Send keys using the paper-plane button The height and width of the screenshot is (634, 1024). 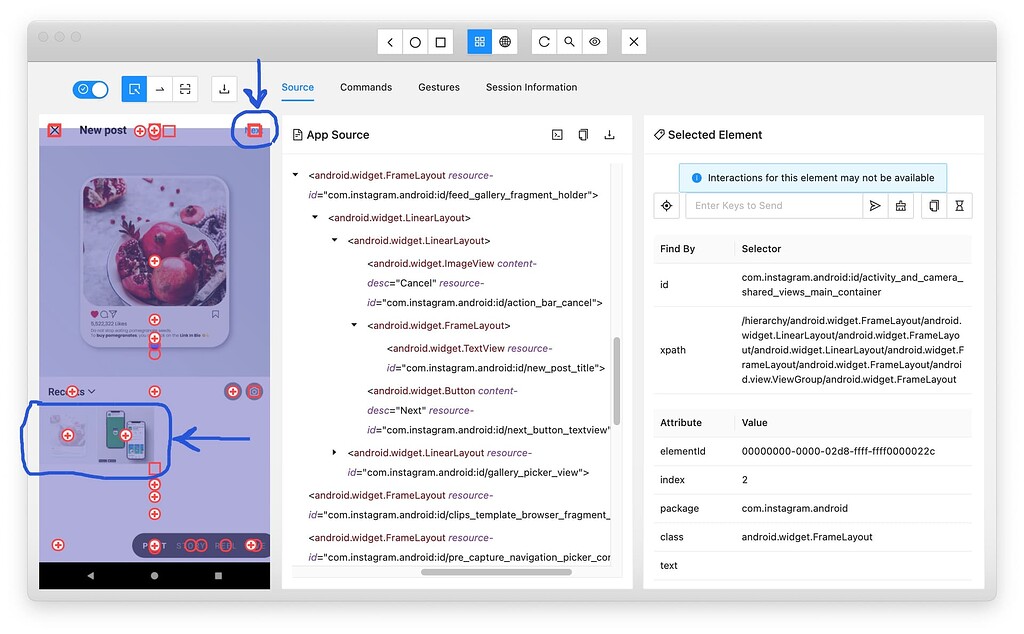pos(874,205)
